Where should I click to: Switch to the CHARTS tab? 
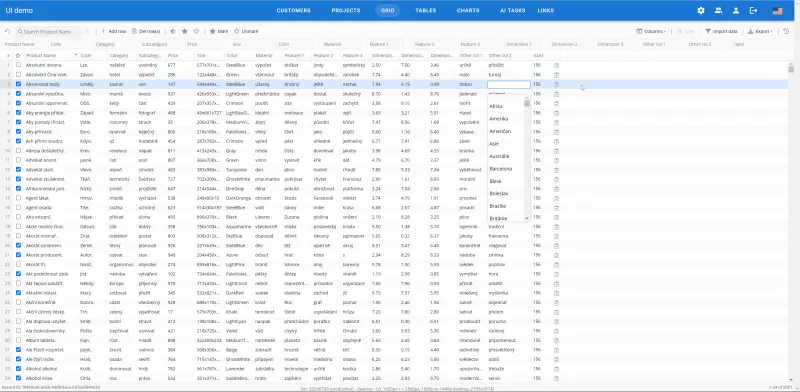[468, 10]
